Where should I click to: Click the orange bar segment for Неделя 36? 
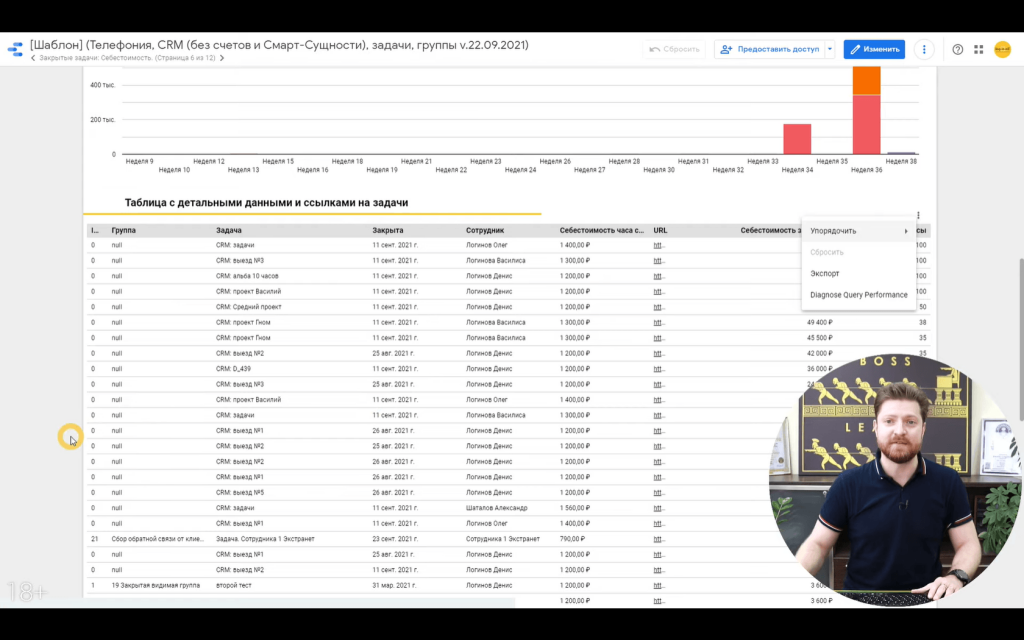coord(866,80)
